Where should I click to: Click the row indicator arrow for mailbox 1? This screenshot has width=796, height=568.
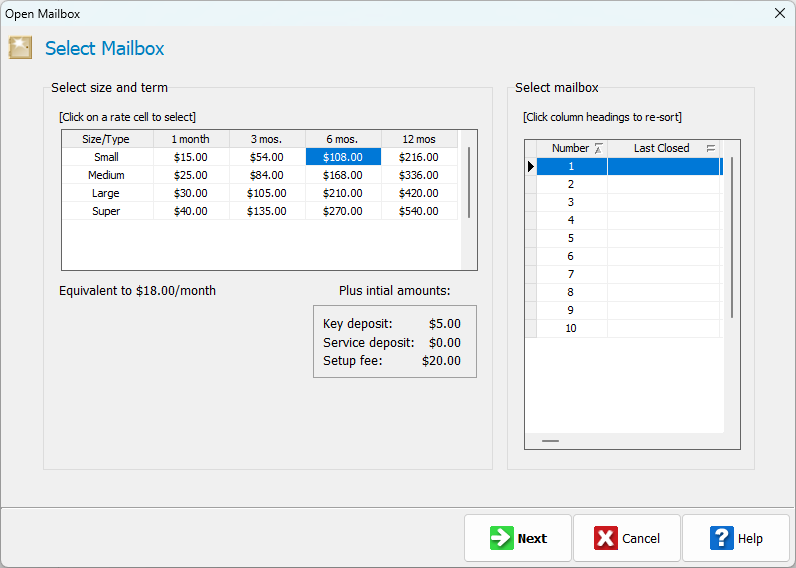pos(531,166)
